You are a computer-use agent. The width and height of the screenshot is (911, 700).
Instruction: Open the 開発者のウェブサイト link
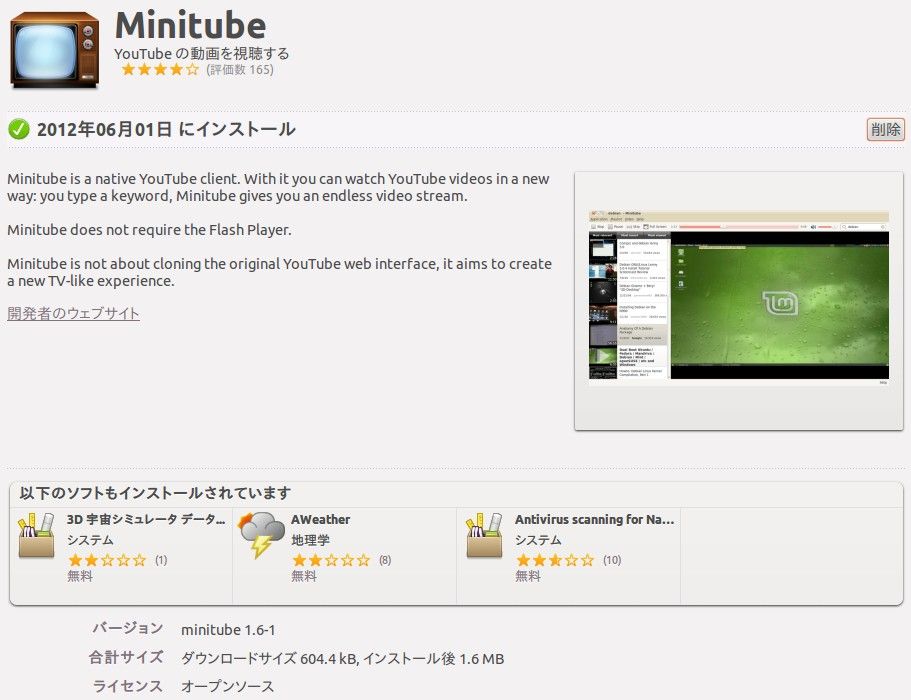coord(73,313)
